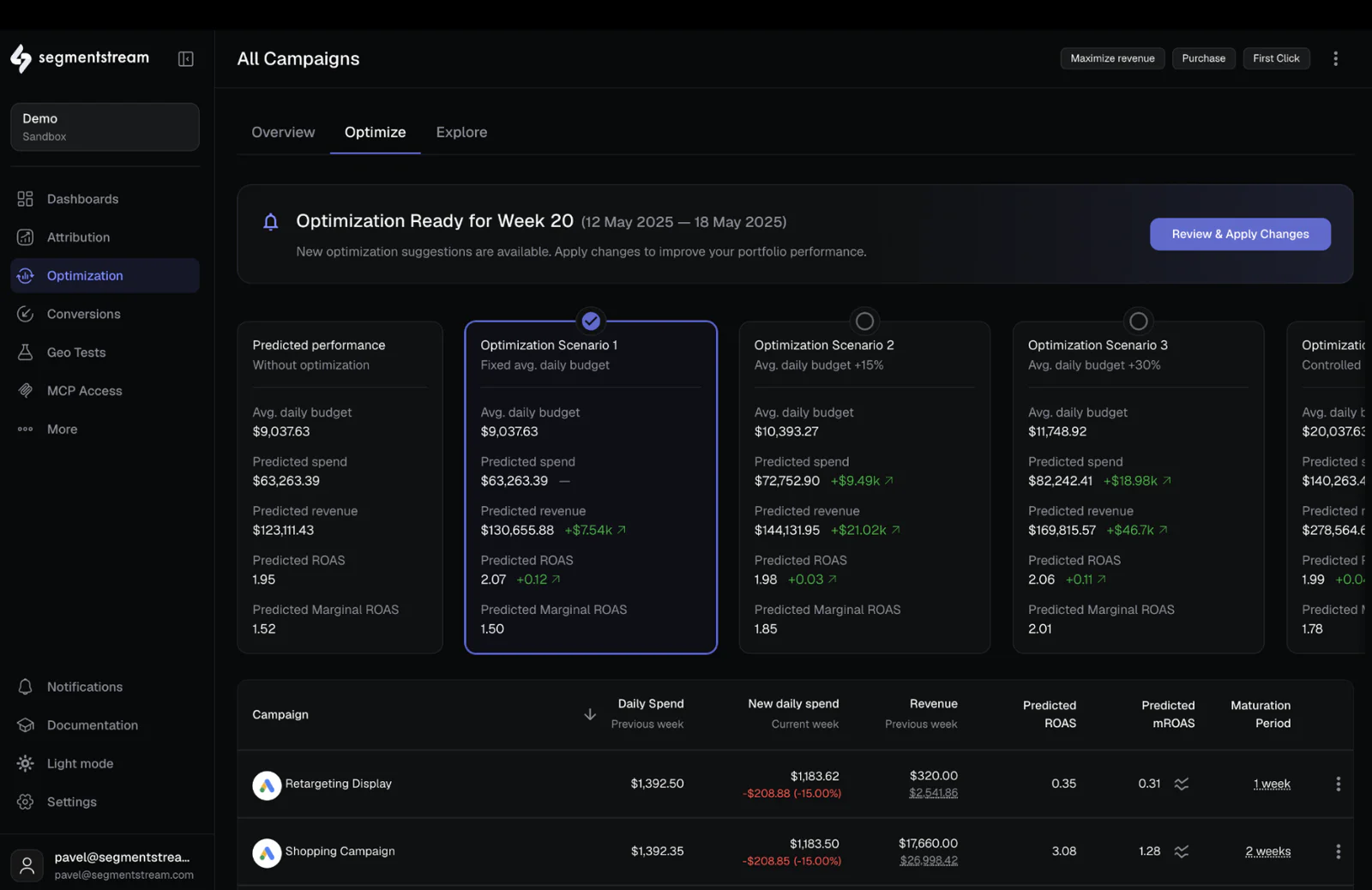Open the First Click attribution selector
Viewport: 1372px width, 890px height.
(x=1276, y=58)
